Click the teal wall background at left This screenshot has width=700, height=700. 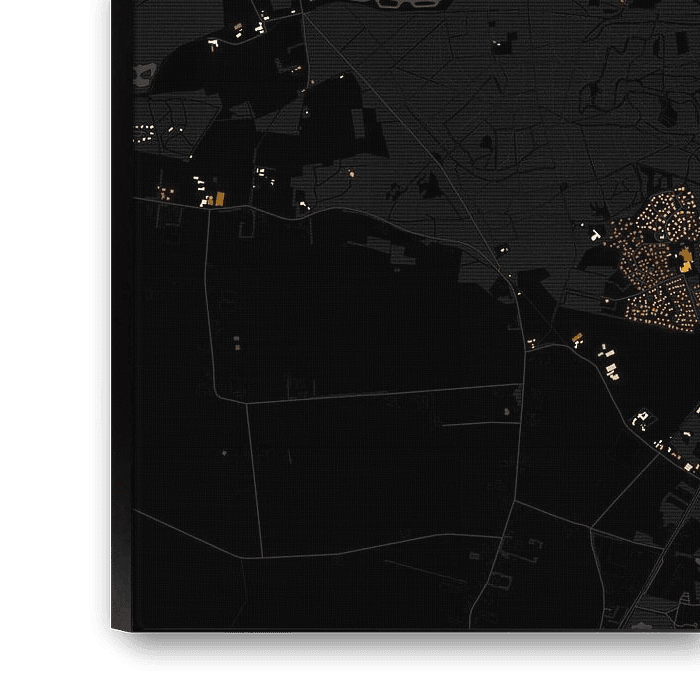[x=45, y=300]
